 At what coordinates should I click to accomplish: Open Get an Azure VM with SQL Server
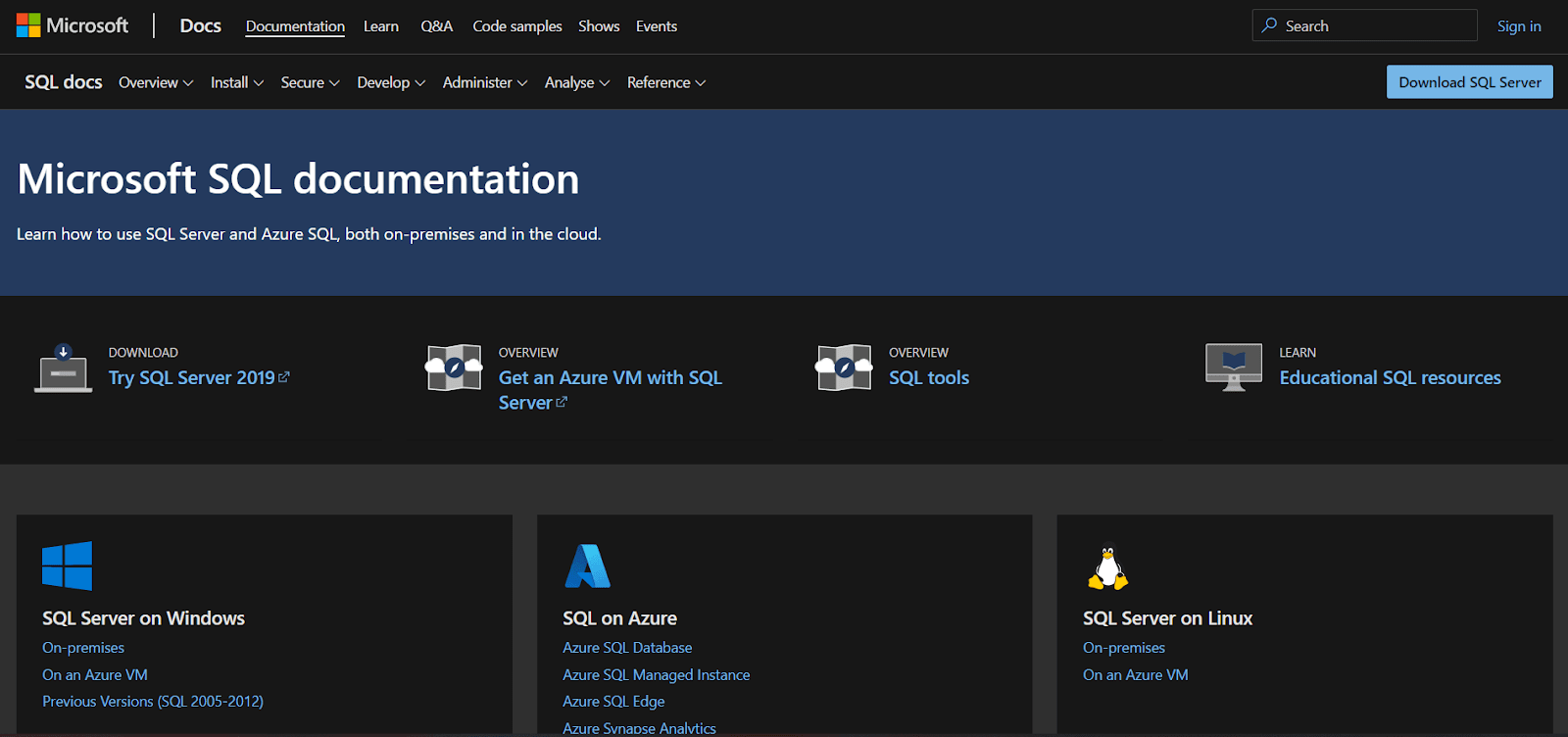611,390
